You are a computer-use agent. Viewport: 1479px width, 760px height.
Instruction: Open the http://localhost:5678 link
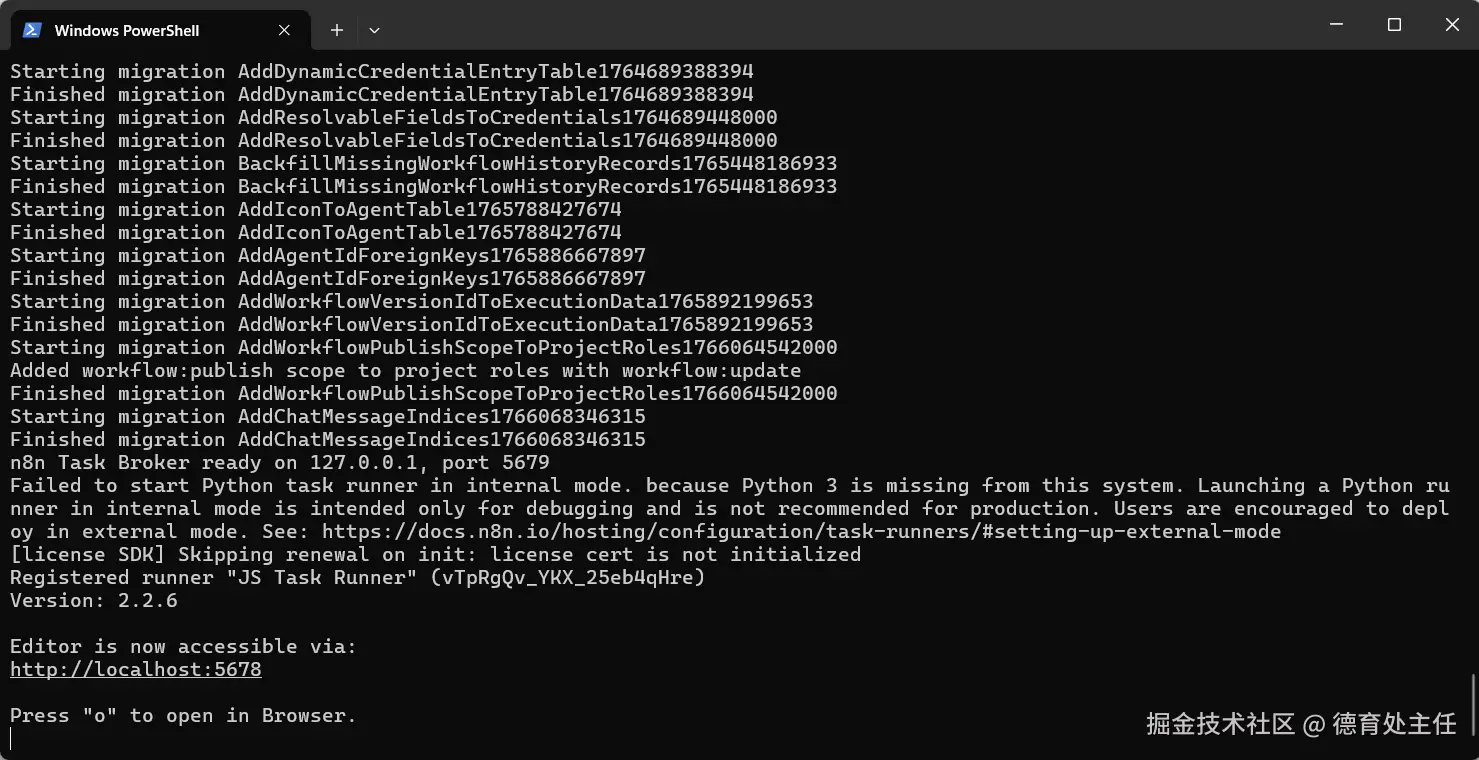pos(136,669)
